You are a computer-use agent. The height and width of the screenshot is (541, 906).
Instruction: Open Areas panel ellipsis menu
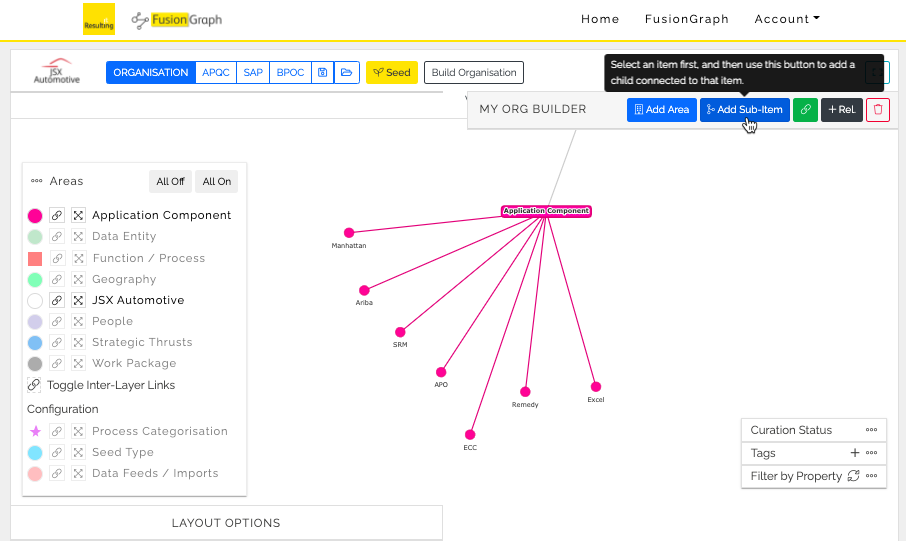(36, 181)
